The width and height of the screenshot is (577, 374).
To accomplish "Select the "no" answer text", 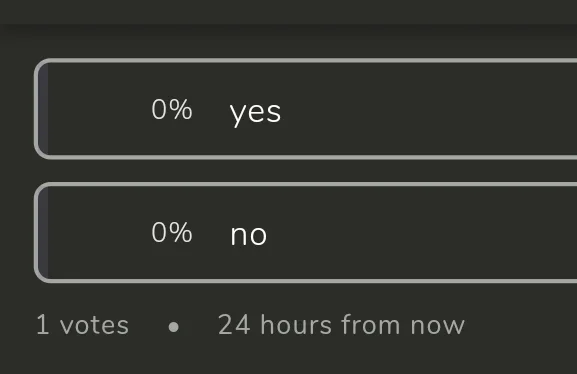I will (x=249, y=235).
